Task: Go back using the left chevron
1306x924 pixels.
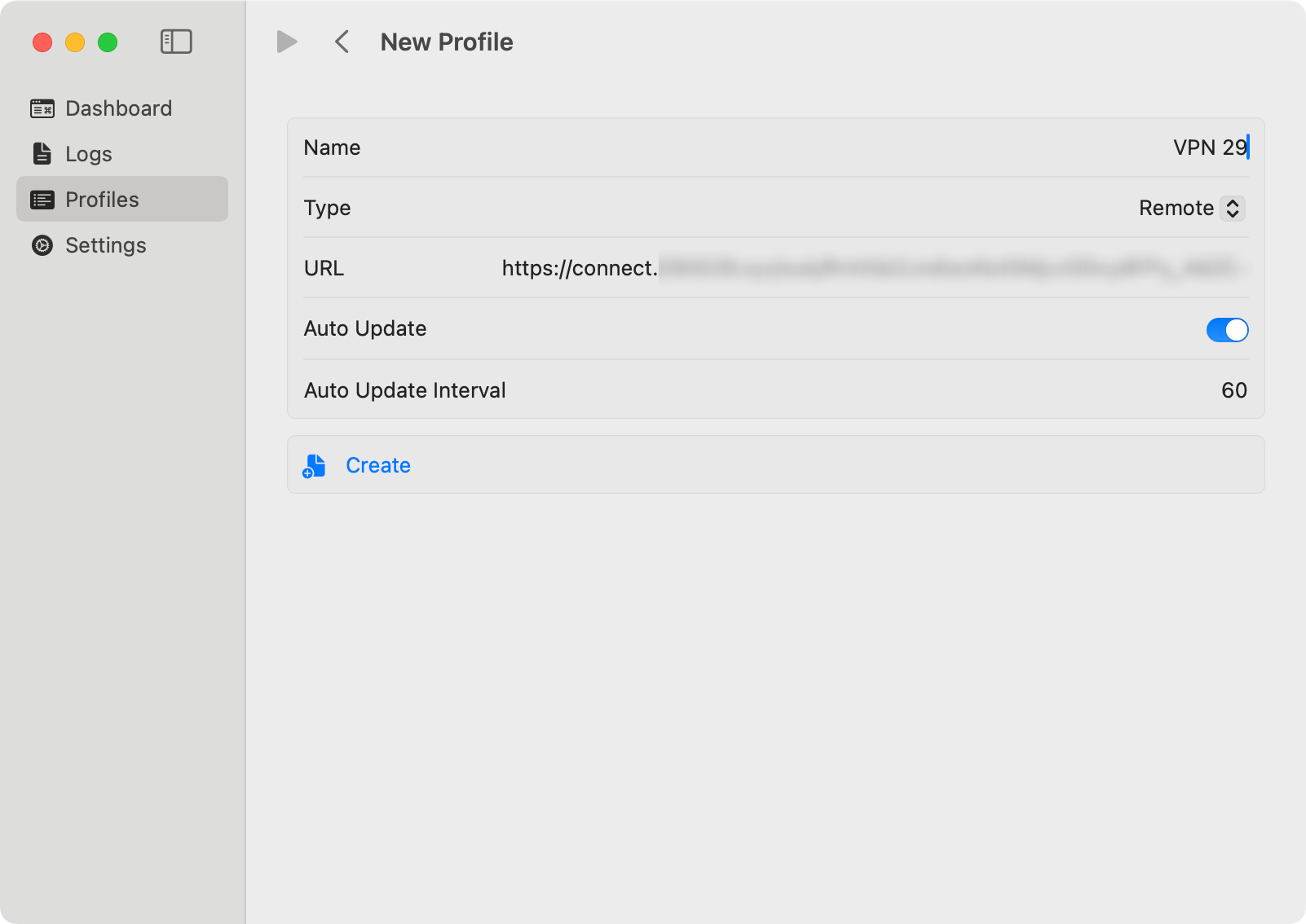Action: point(342,42)
